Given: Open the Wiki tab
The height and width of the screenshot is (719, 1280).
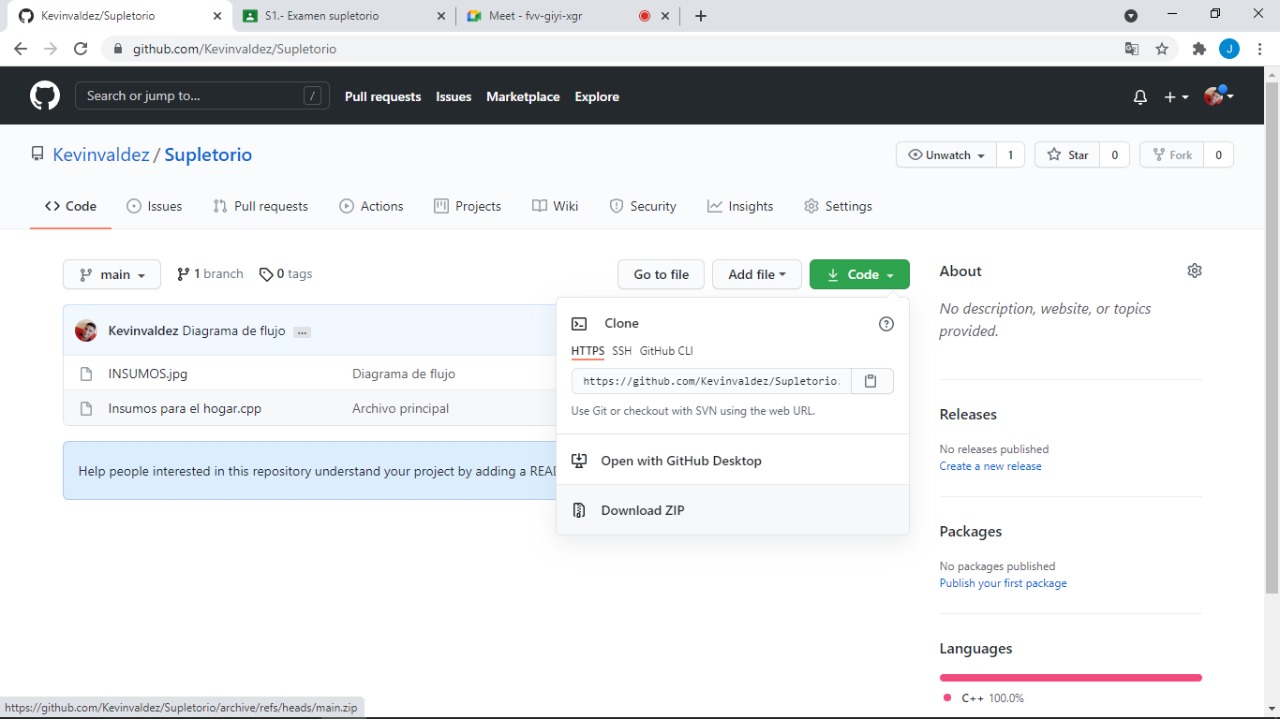Looking at the screenshot, I should pyautogui.click(x=555, y=206).
